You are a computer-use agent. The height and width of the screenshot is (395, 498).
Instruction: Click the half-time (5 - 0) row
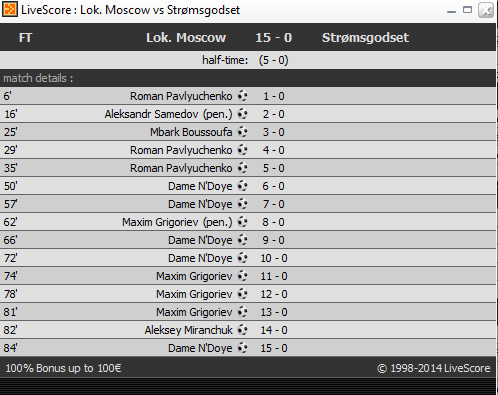tap(248, 60)
